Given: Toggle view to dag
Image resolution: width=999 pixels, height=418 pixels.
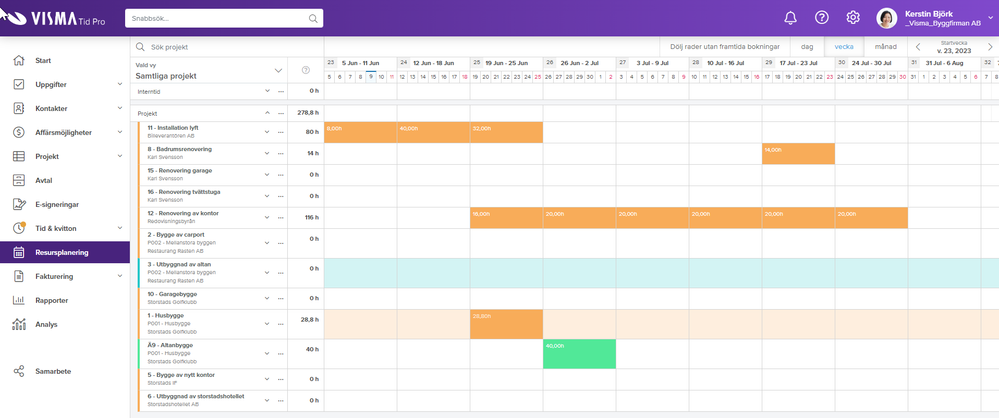Looking at the screenshot, I should [x=807, y=46].
